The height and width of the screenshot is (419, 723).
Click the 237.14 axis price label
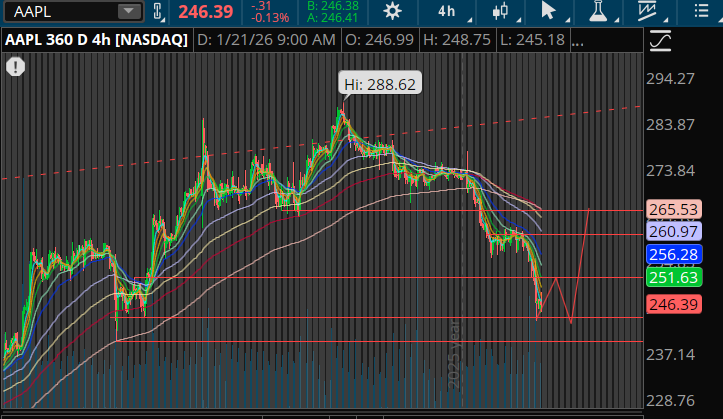tap(670, 354)
